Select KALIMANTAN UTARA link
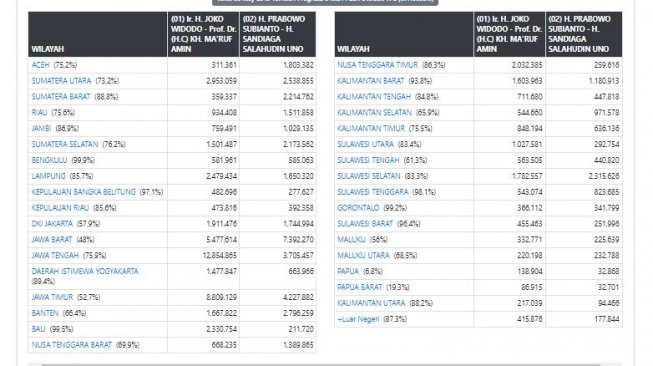653x366 pixels. 371,303
